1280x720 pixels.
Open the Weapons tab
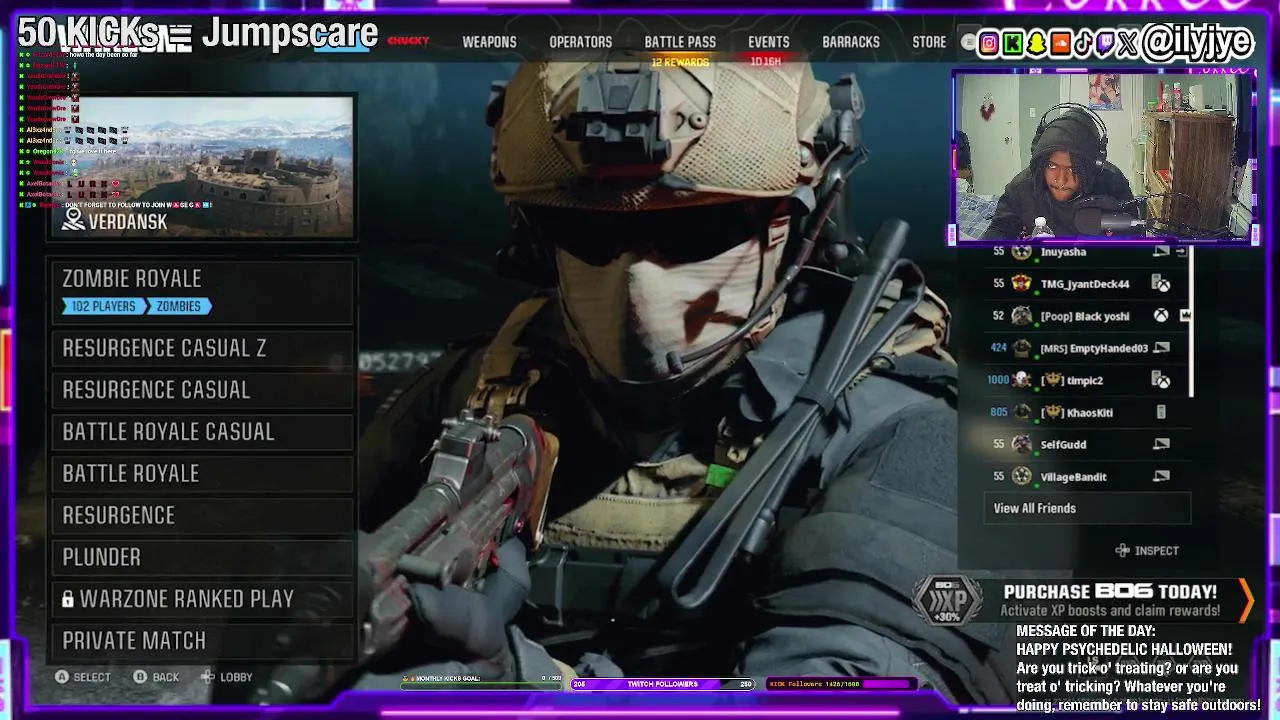click(489, 42)
